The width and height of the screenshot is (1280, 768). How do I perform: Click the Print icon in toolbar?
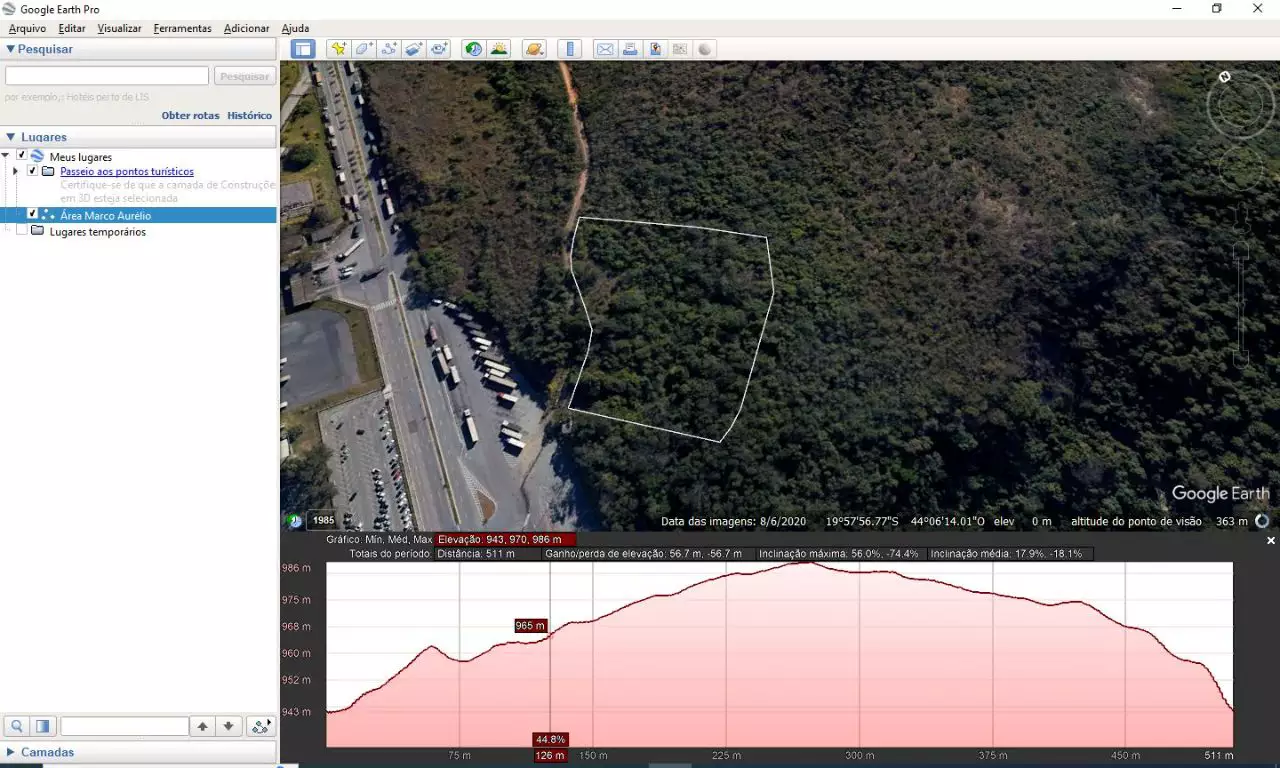[630, 49]
